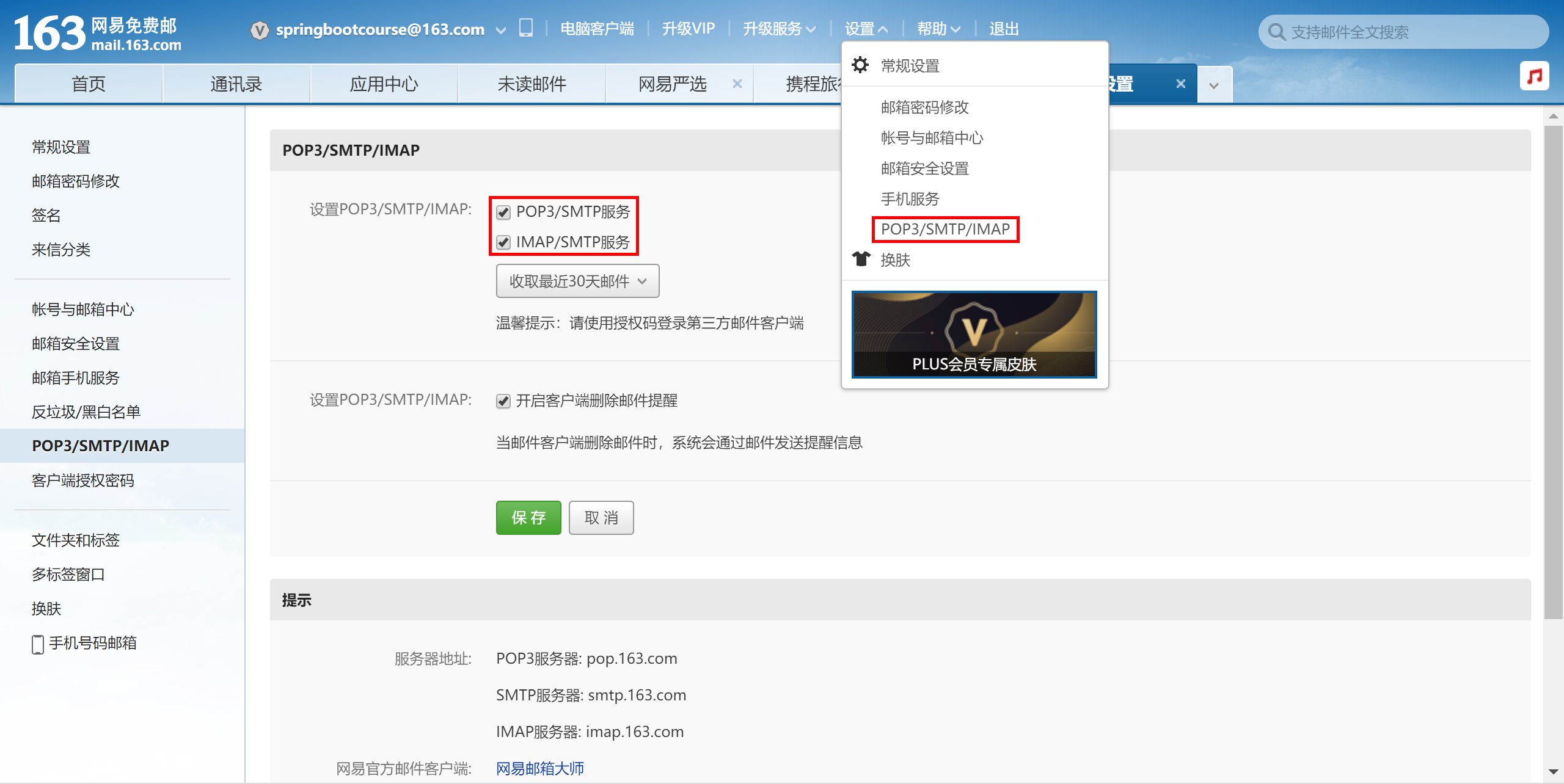Select POP3/SMTP/IMAP in settings menu
The height and width of the screenshot is (784, 1564).
(x=945, y=230)
